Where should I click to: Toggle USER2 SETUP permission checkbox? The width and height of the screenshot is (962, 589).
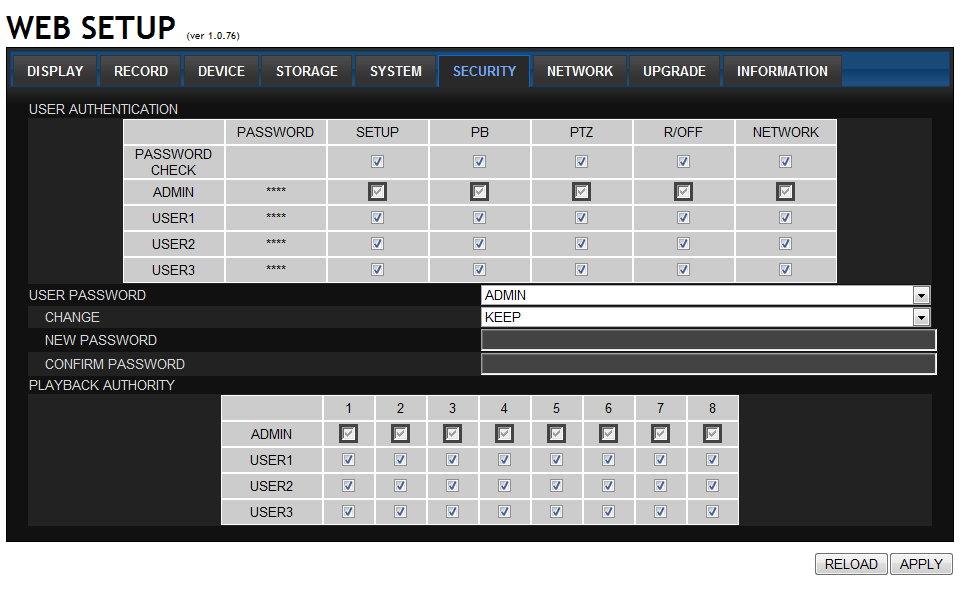[x=377, y=244]
